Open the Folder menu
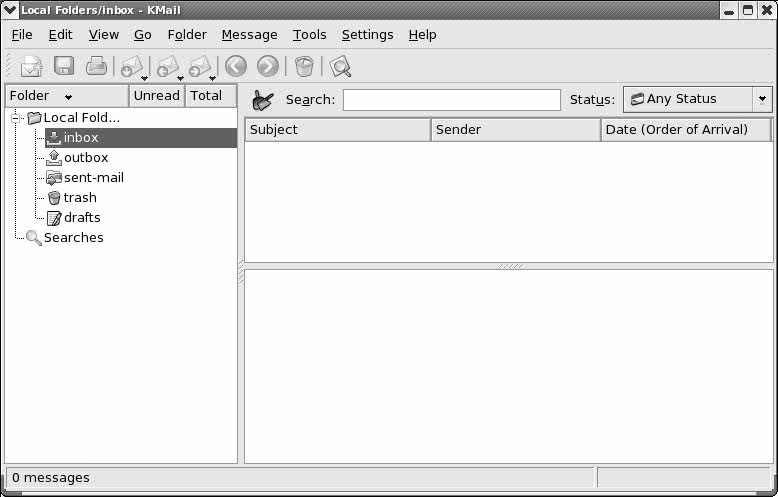 187,35
